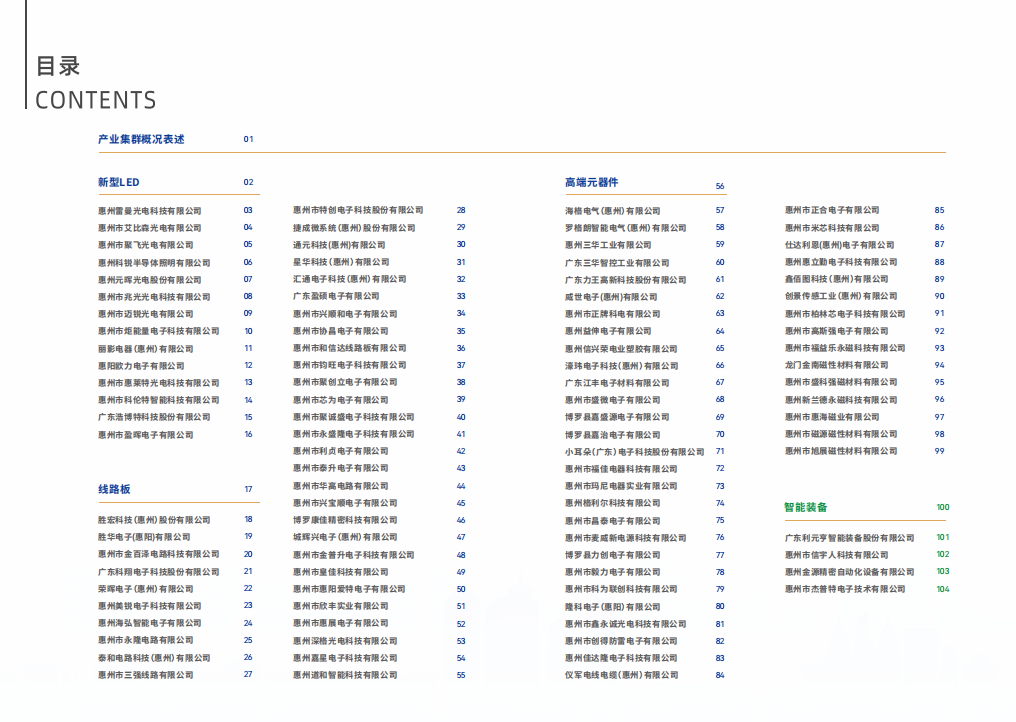Screen dimensions: 1016x722
Task: Click entry '惠州科锐半导体照明有限公司'
Action: point(154,263)
